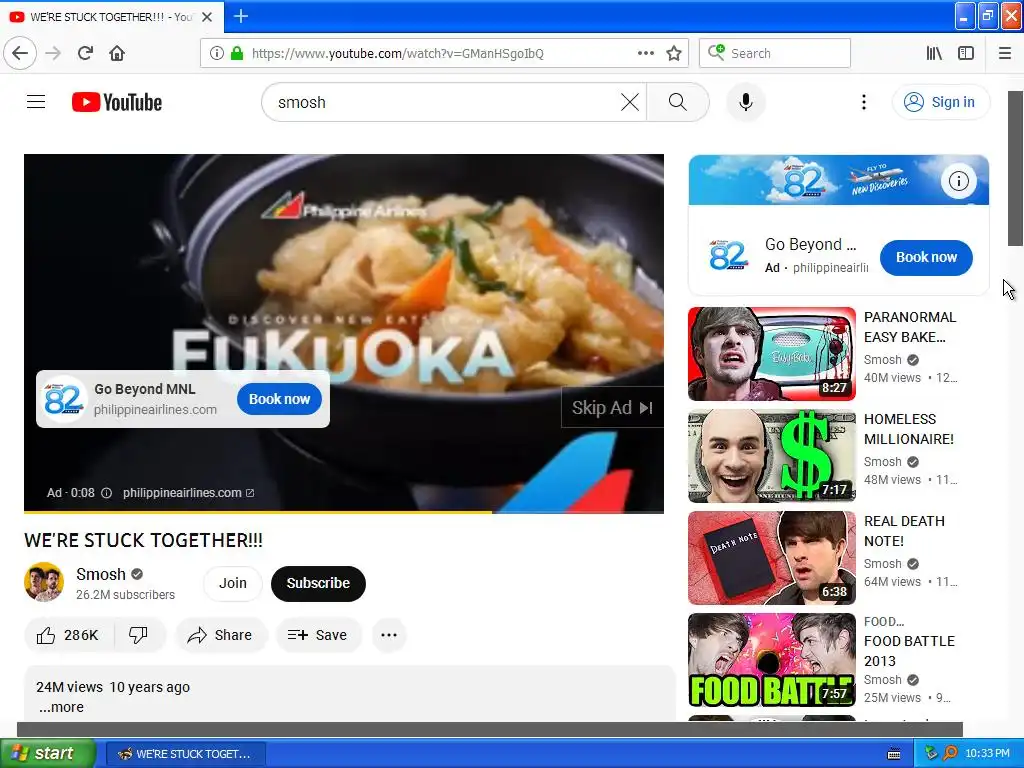
Task: Visit philippineairlines.com link under the video
Action: coord(188,493)
